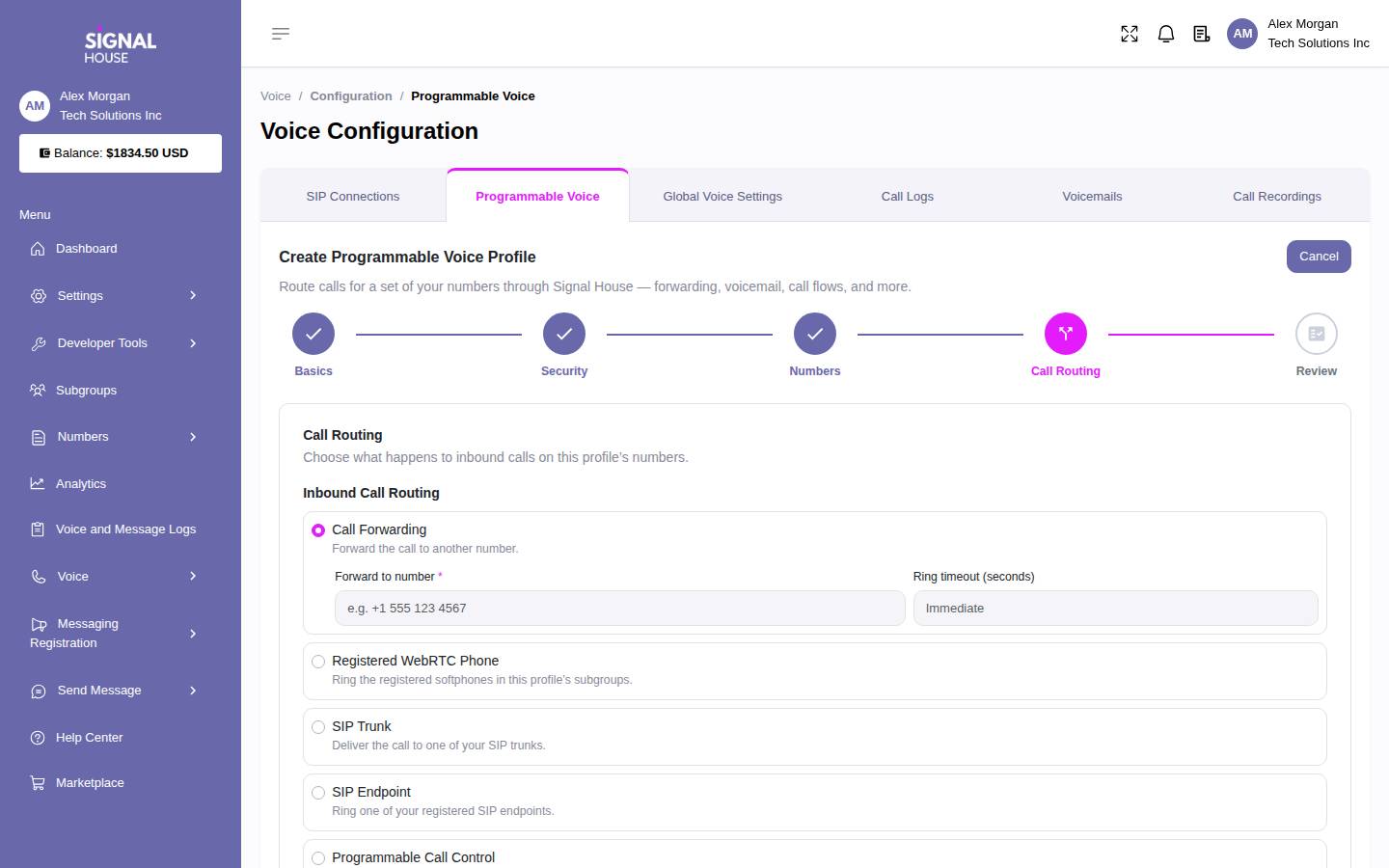The height and width of the screenshot is (868, 1389).
Task: Open Help Center question mark icon
Action: pos(38,738)
